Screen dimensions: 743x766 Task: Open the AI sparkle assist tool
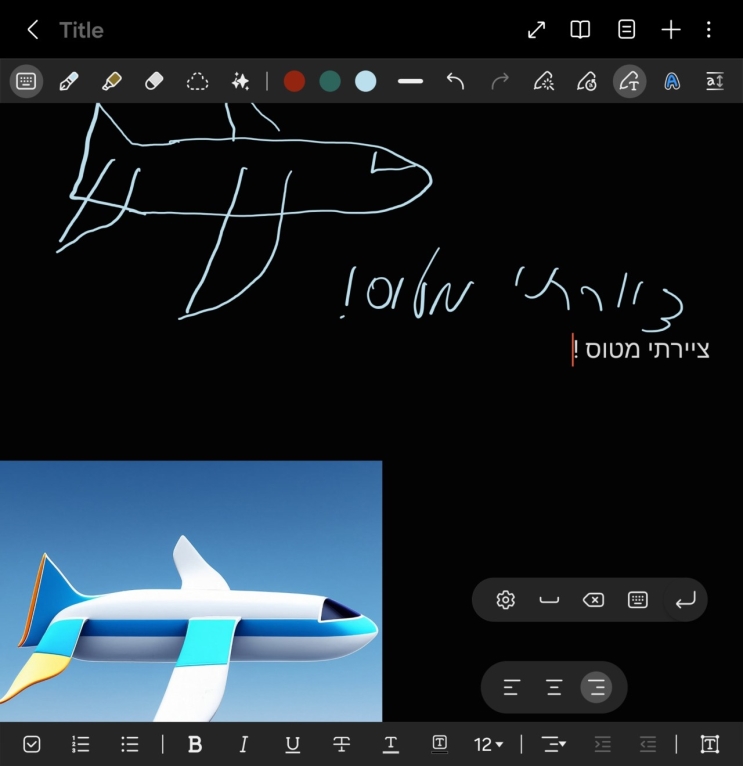[240, 81]
